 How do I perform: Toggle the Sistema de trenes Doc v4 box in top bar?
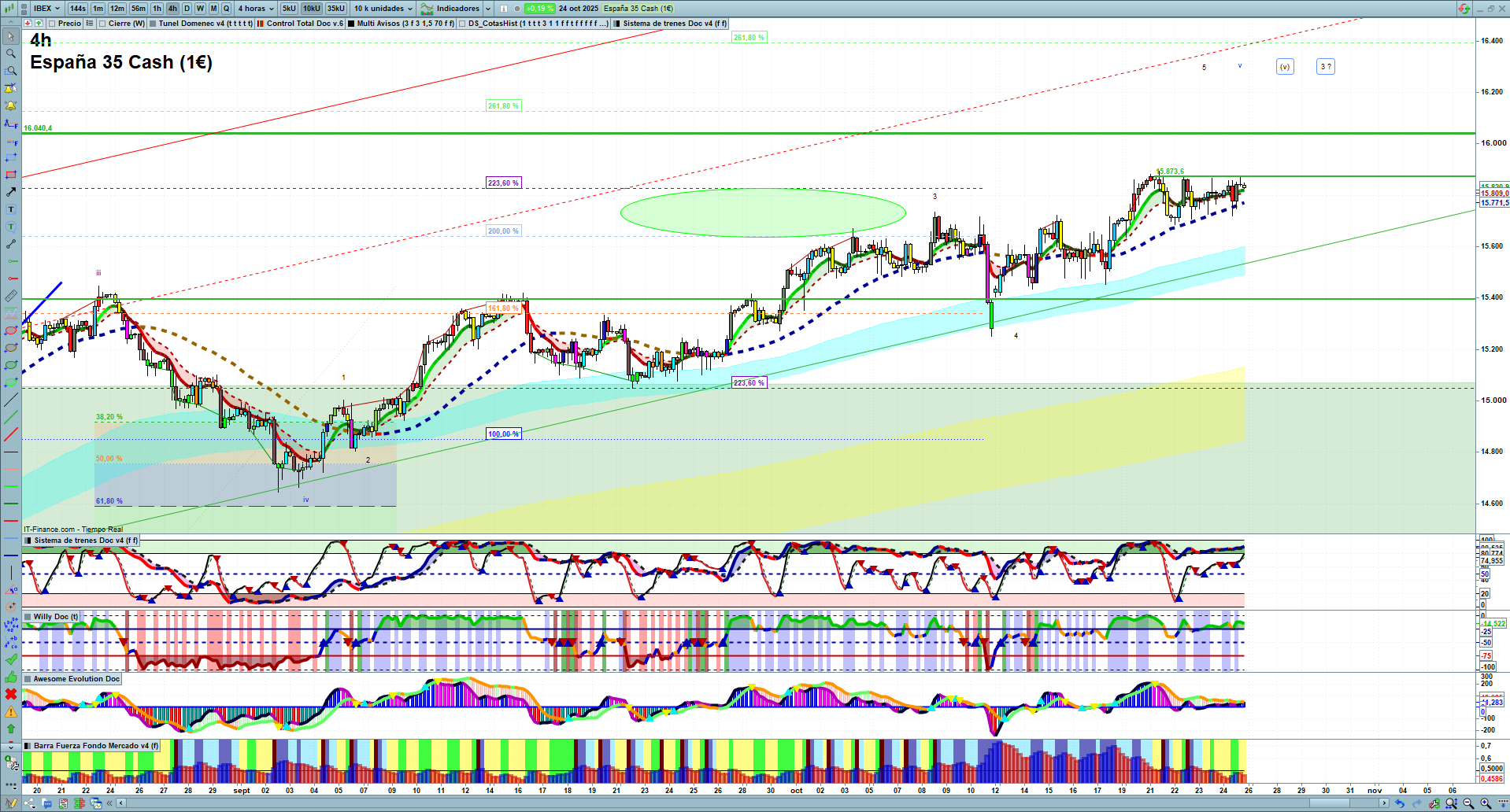tap(618, 24)
